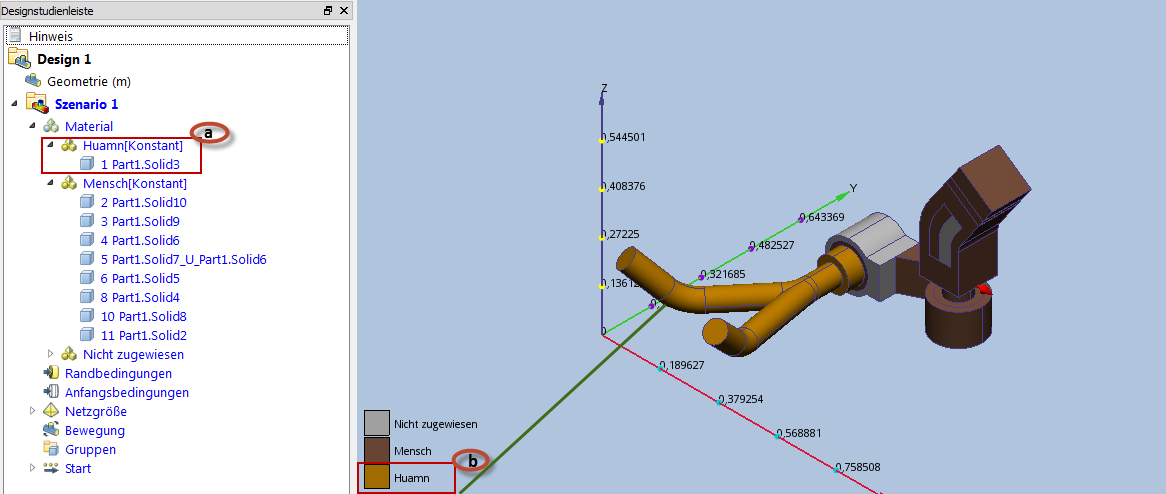Expand the Netzgröße branch
1166x494 pixels.
click(x=32, y=411)
